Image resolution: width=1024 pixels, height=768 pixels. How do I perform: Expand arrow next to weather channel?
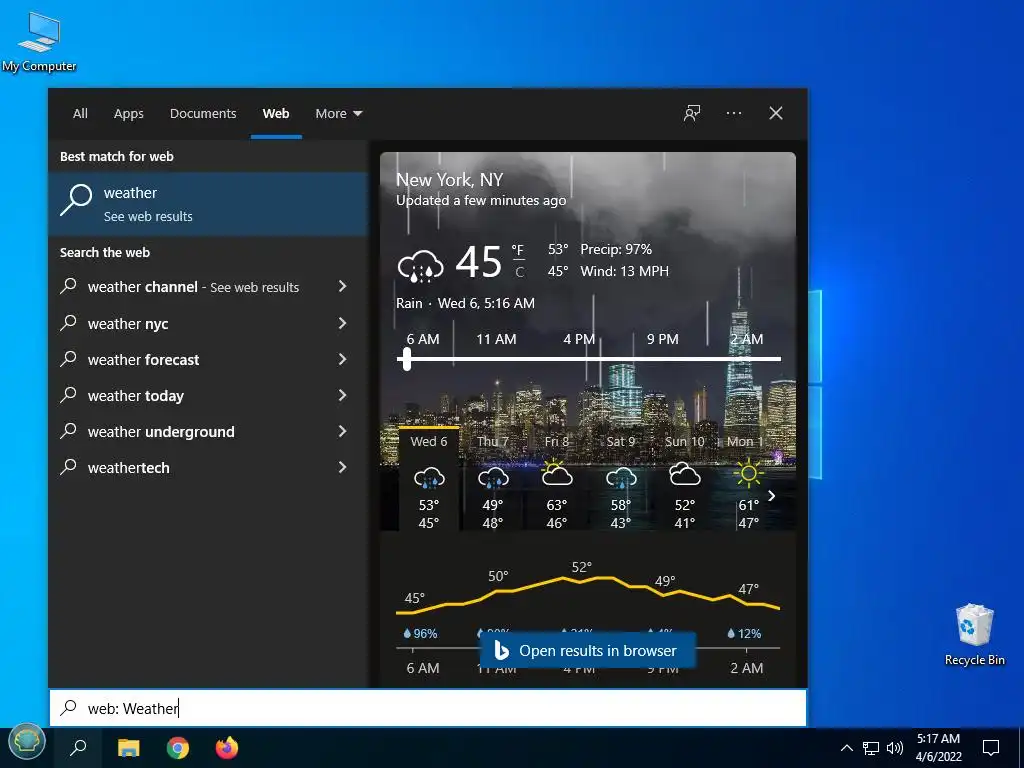click(x=342, y=286)
